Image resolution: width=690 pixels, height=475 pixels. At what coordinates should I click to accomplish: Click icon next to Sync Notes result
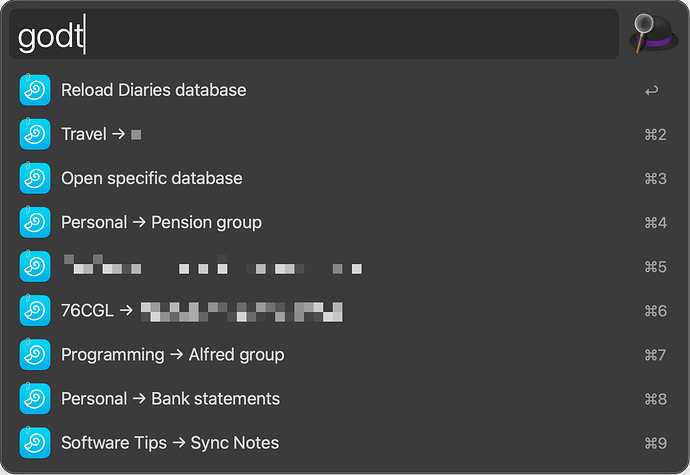pyautogui.click(x=35, y=442)
